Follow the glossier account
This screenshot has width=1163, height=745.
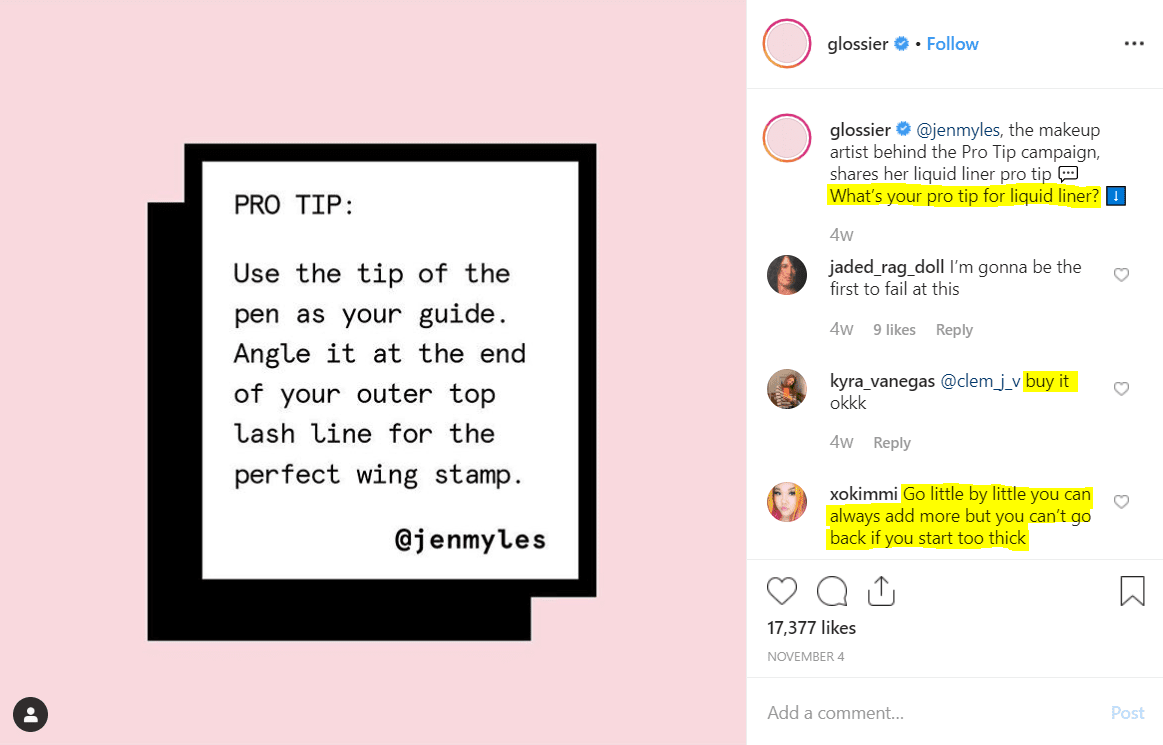point(952,44)
